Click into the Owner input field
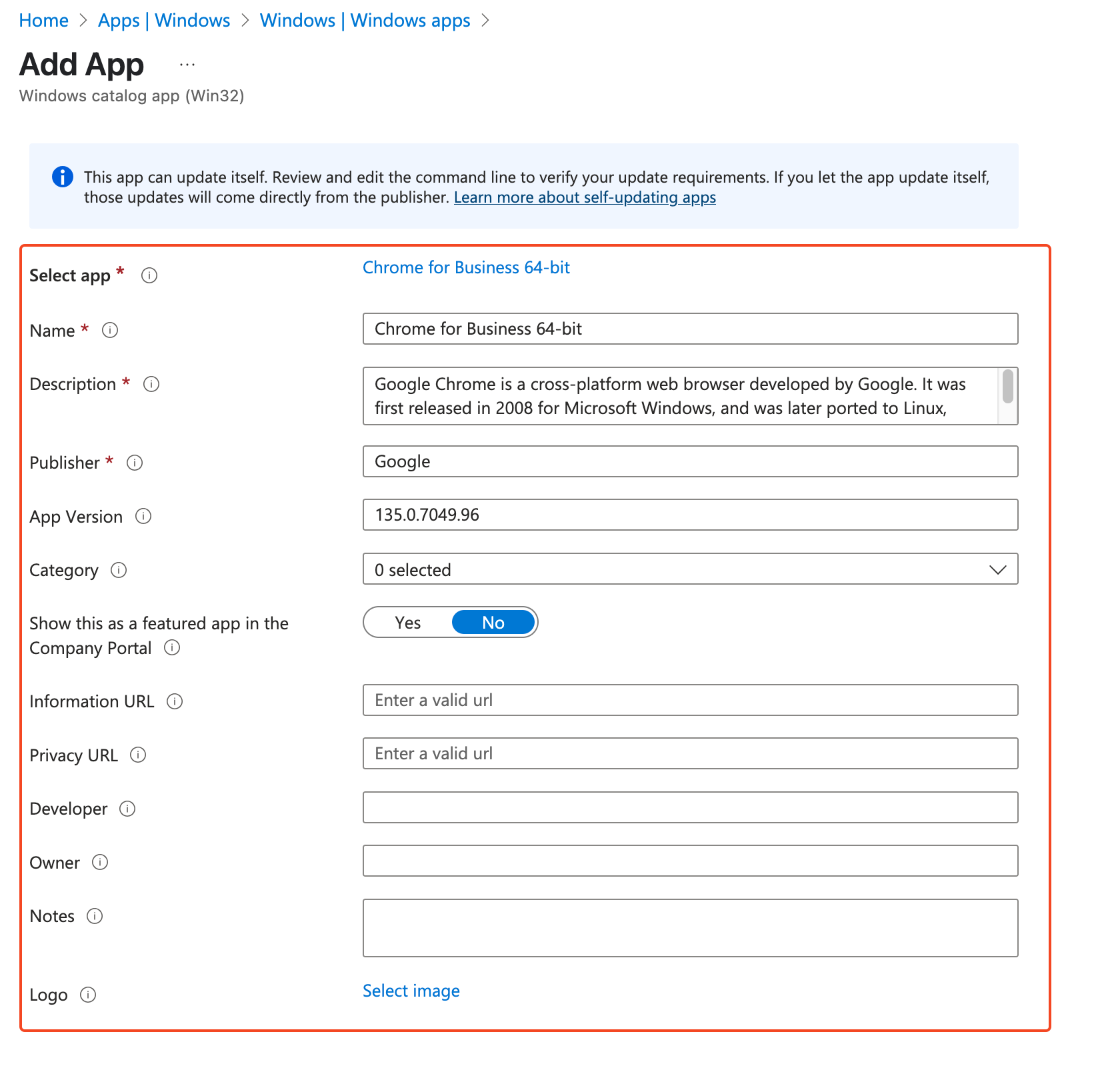Image resolution: width=1120 pixels, height=1068 pixels. 690,861
